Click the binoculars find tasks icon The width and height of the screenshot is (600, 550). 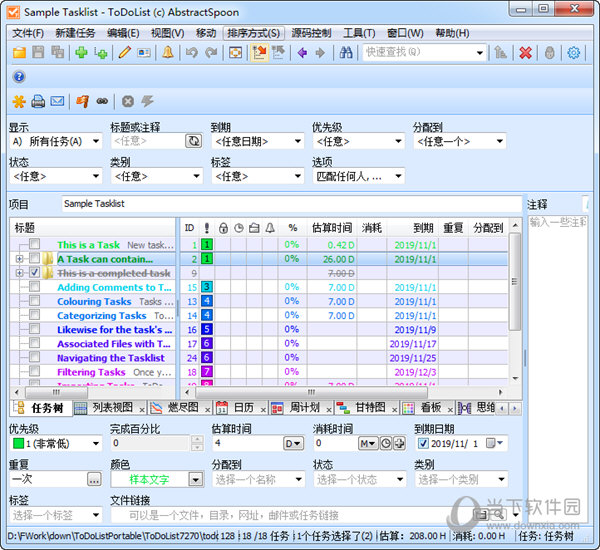pyautogui.click(x=345, y=53)
